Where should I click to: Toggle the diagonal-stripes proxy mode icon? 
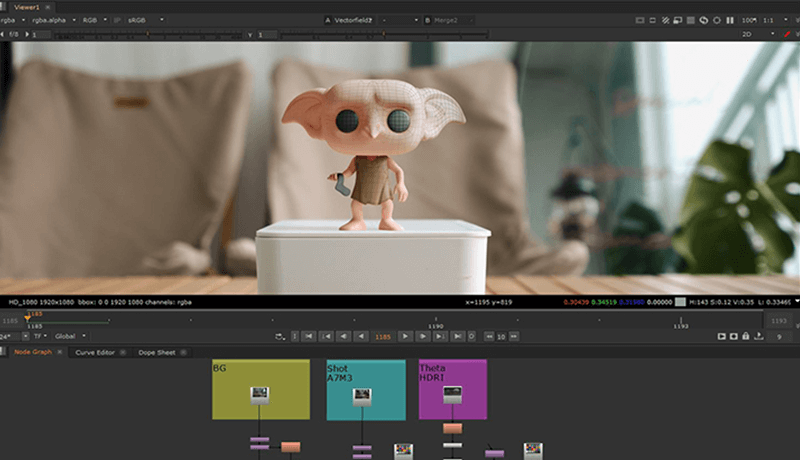click(665, 20)
